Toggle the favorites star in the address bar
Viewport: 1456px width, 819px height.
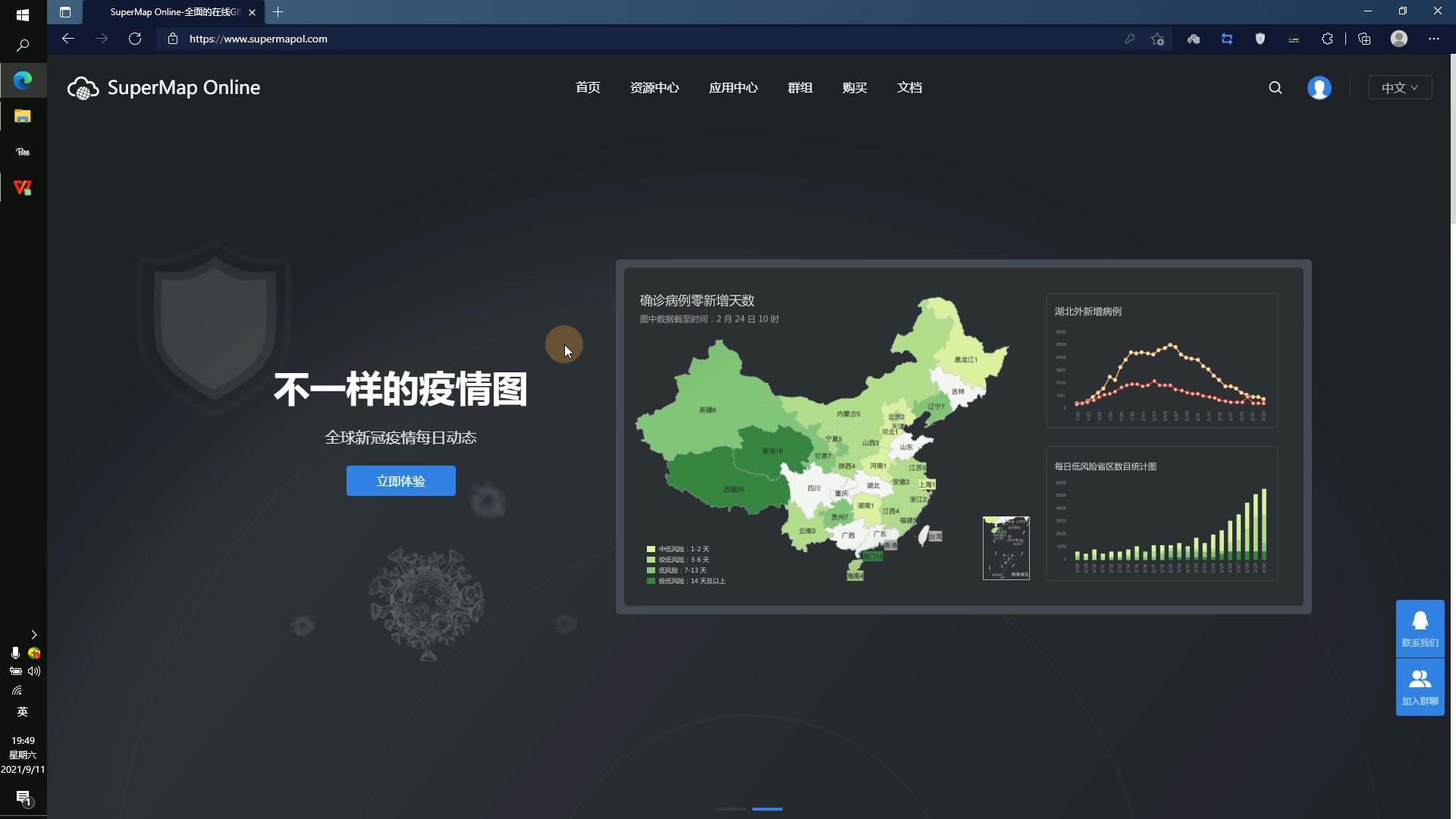[x=1157, y=39]
